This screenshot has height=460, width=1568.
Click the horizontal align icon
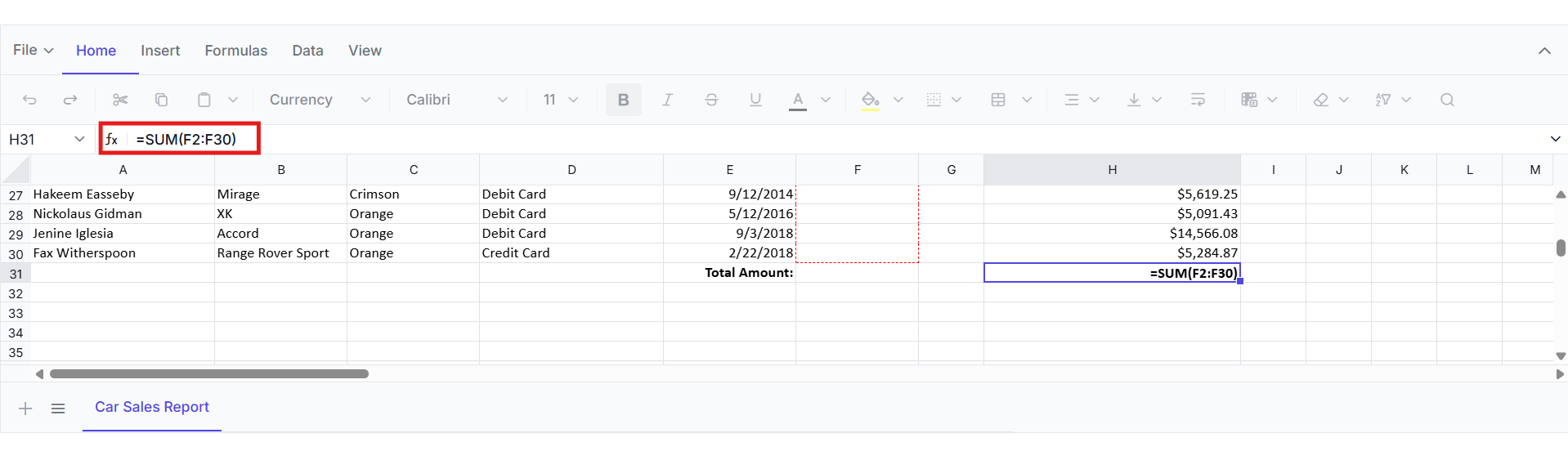click(x=1072, y=100)
